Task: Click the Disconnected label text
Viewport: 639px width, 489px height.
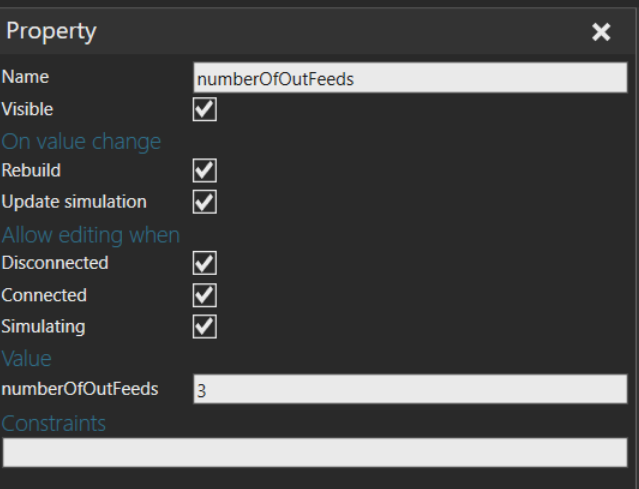Action: (x=55, y=263)
